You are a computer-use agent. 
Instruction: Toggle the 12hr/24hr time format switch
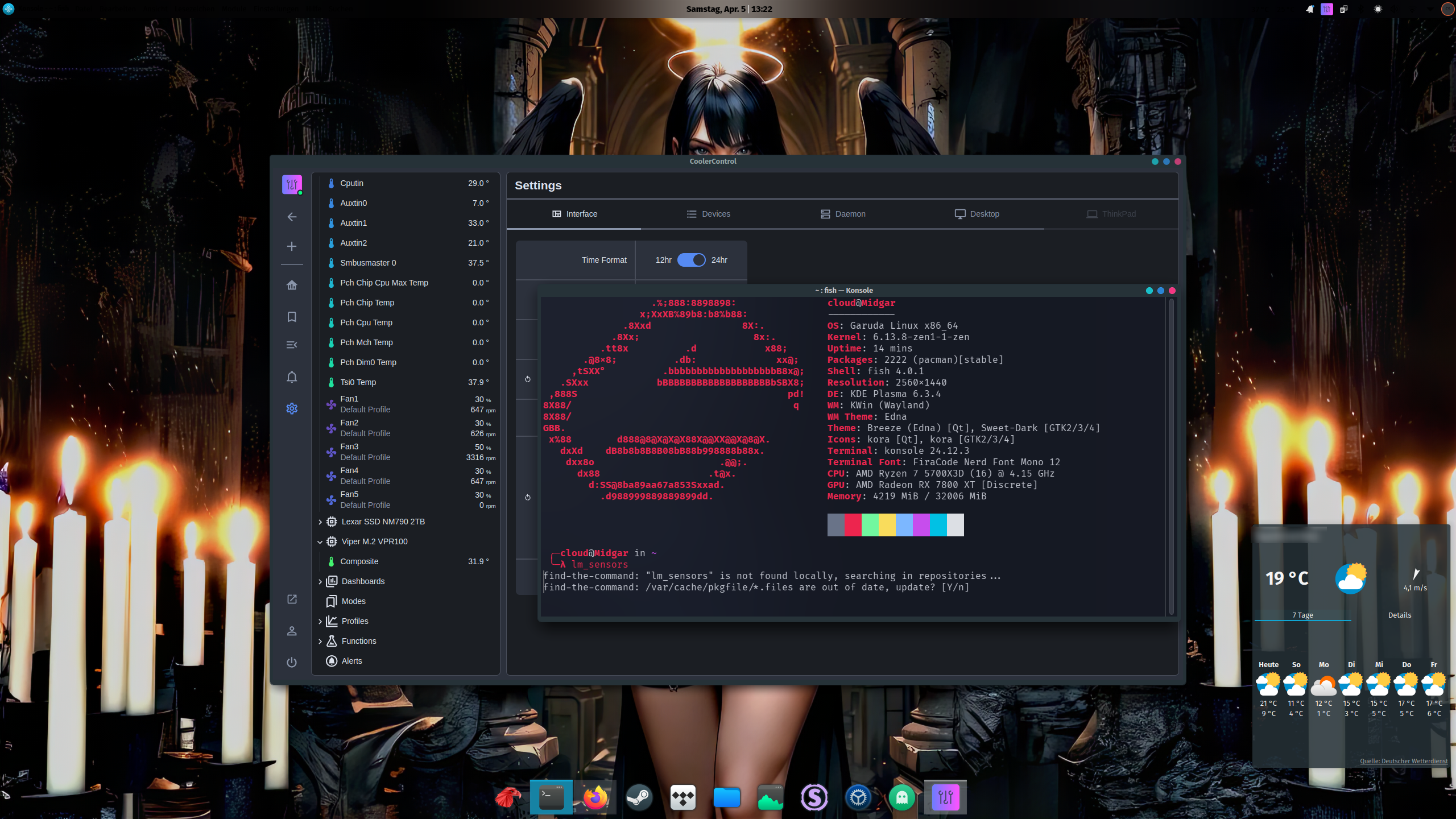691,260
